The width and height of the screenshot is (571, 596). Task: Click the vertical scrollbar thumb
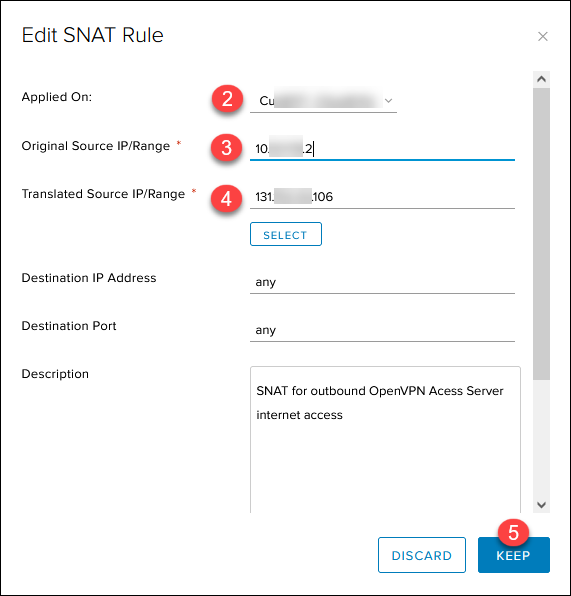tap(541, 234)
